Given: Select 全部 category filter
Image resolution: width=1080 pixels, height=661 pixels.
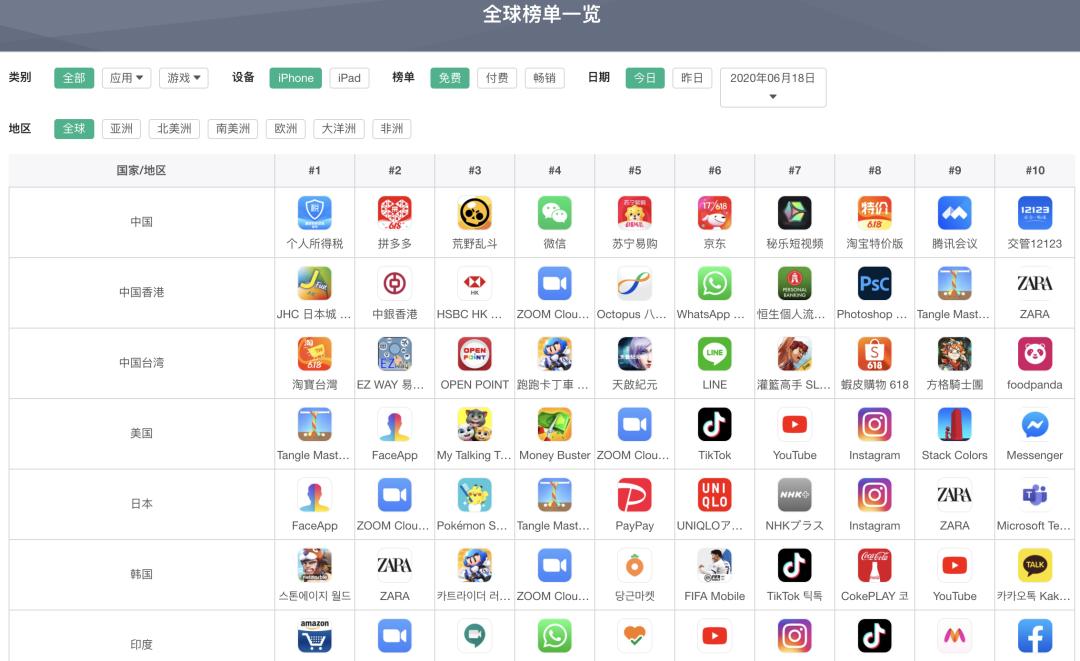Looking at the screenshot, I should [x=74, y=78].
